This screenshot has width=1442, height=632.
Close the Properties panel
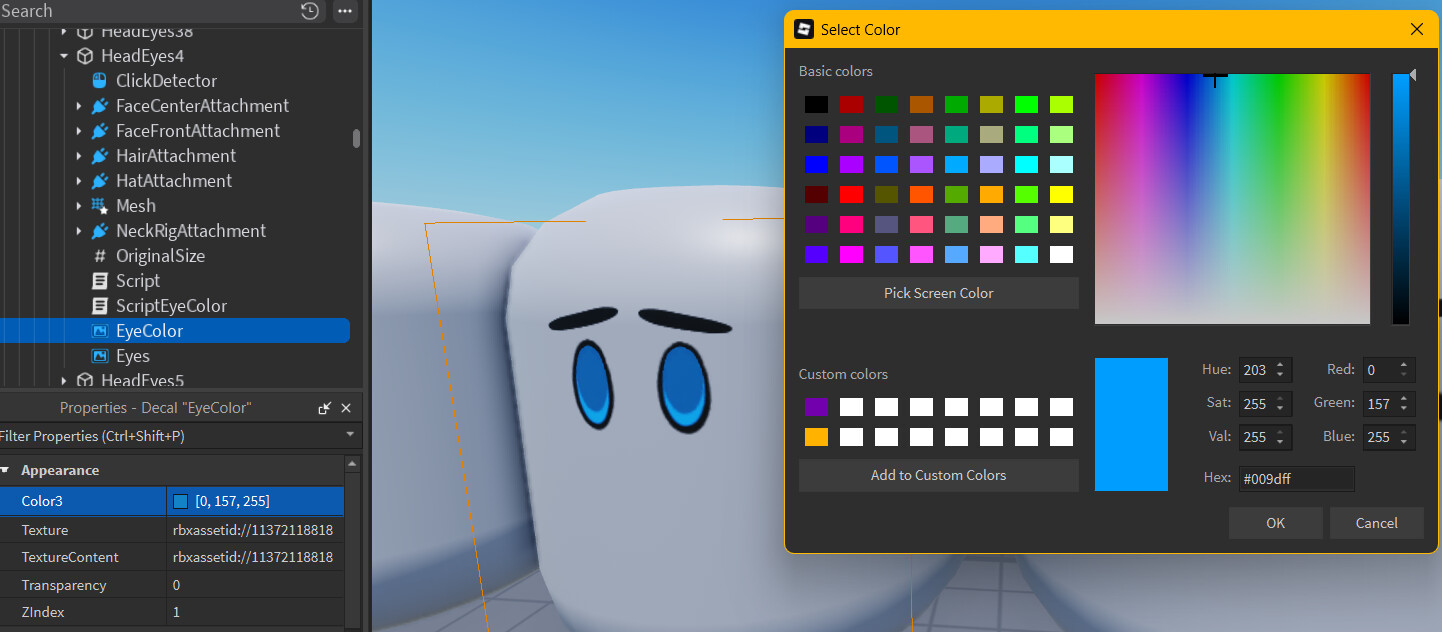pos(346,408)
